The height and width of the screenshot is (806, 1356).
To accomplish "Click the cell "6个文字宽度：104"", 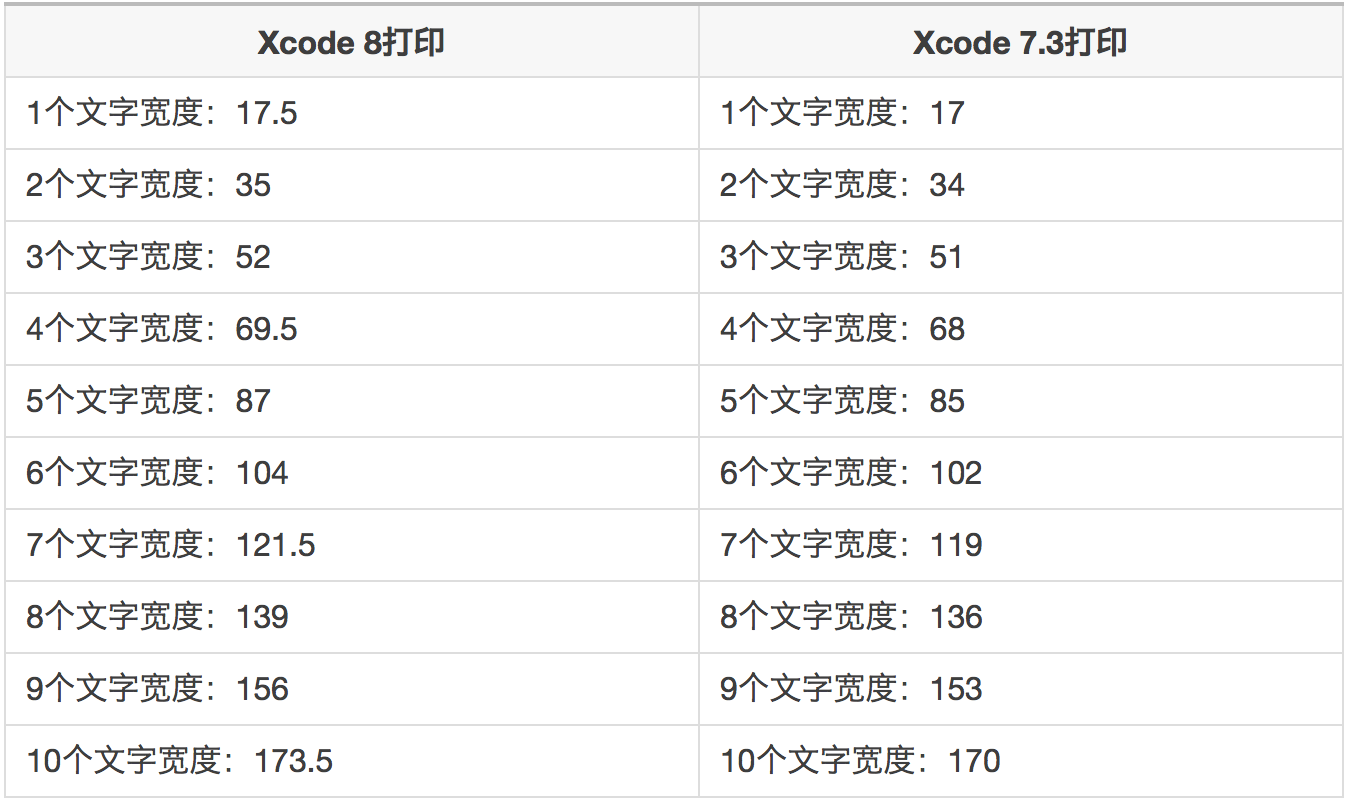I will [x=157, y=473].
